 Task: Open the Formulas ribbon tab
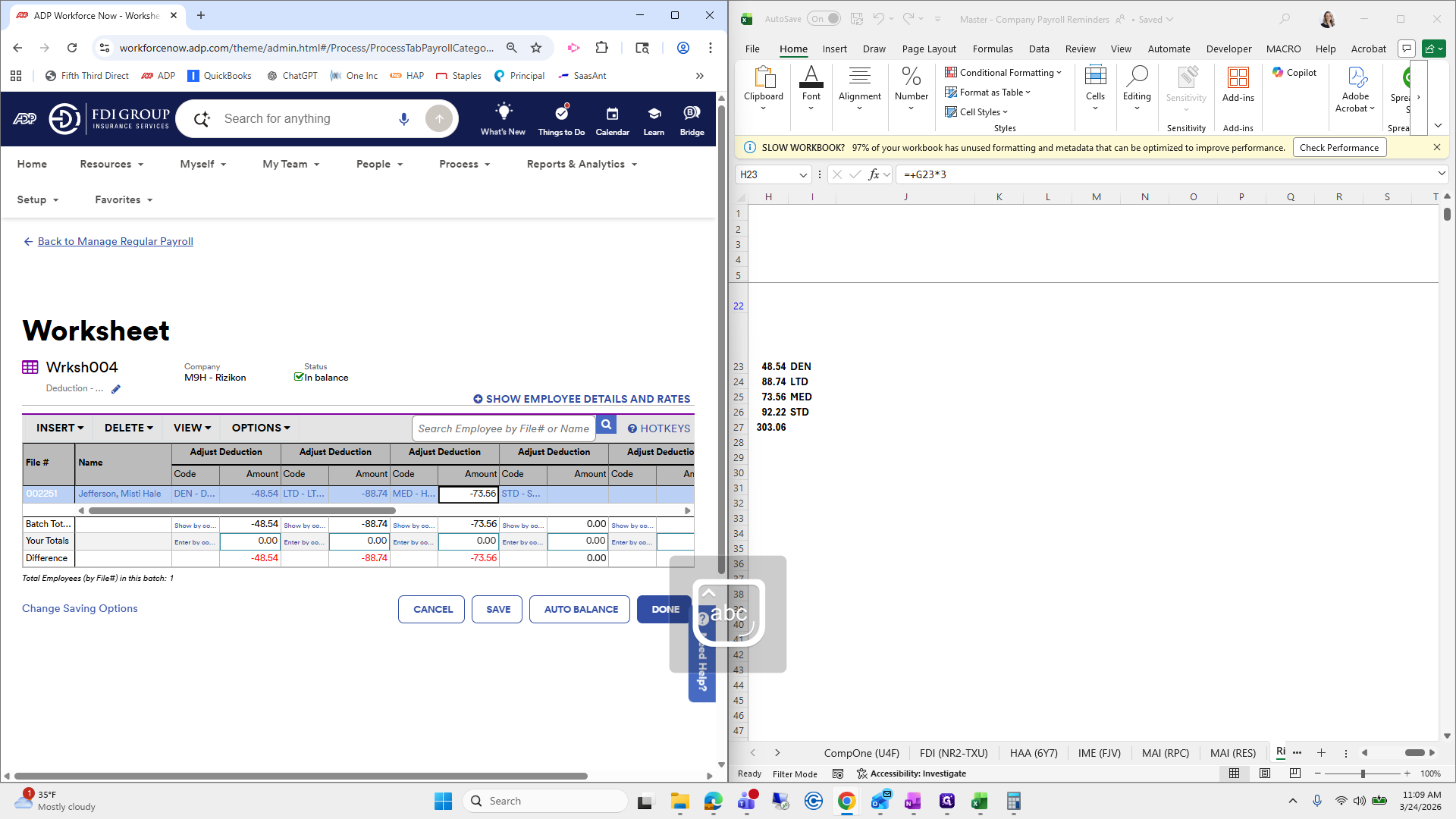click(992, 49)
